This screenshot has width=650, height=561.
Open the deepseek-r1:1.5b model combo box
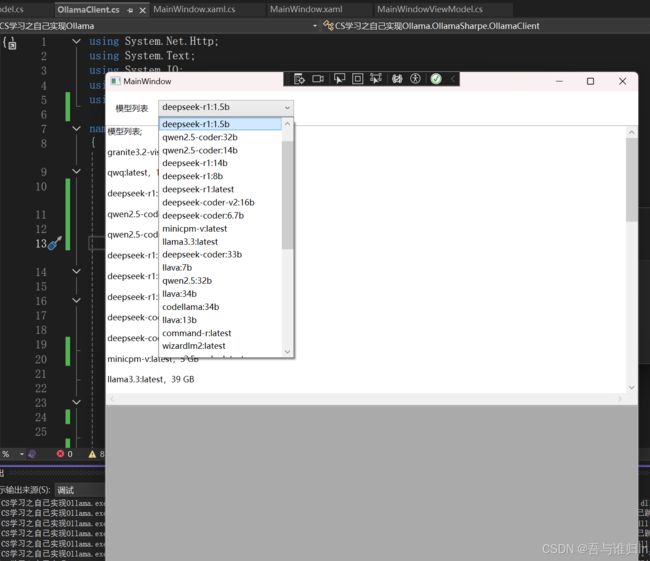(226, 107)
